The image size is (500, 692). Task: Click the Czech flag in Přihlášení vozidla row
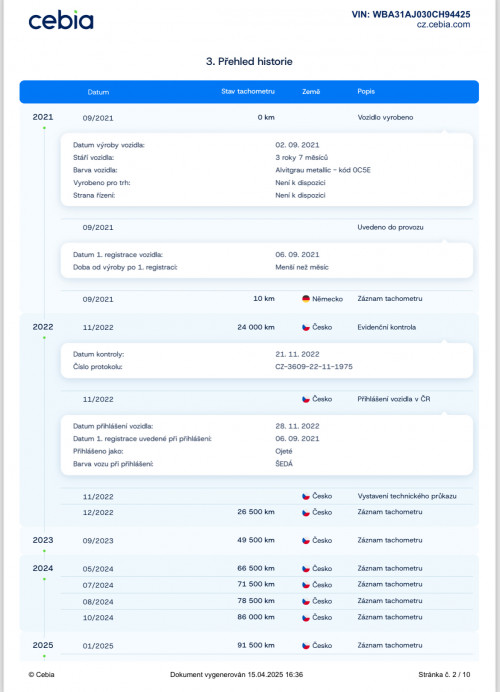[x=306, y=399]
